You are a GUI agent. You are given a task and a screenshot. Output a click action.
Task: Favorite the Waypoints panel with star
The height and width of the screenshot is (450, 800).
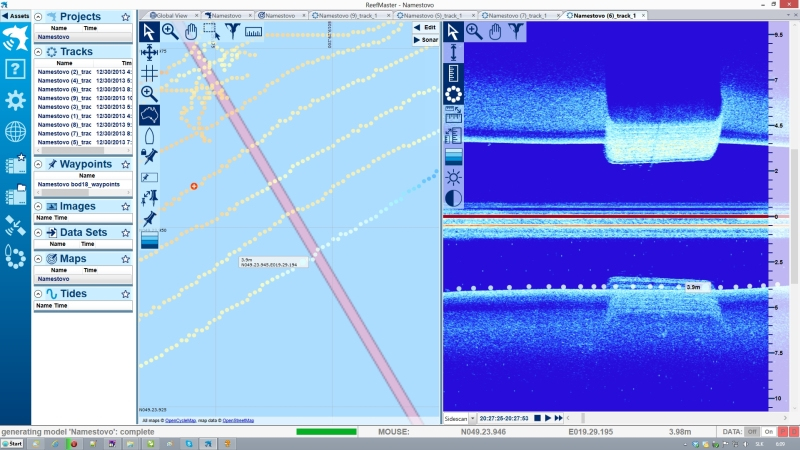point(125,164)
